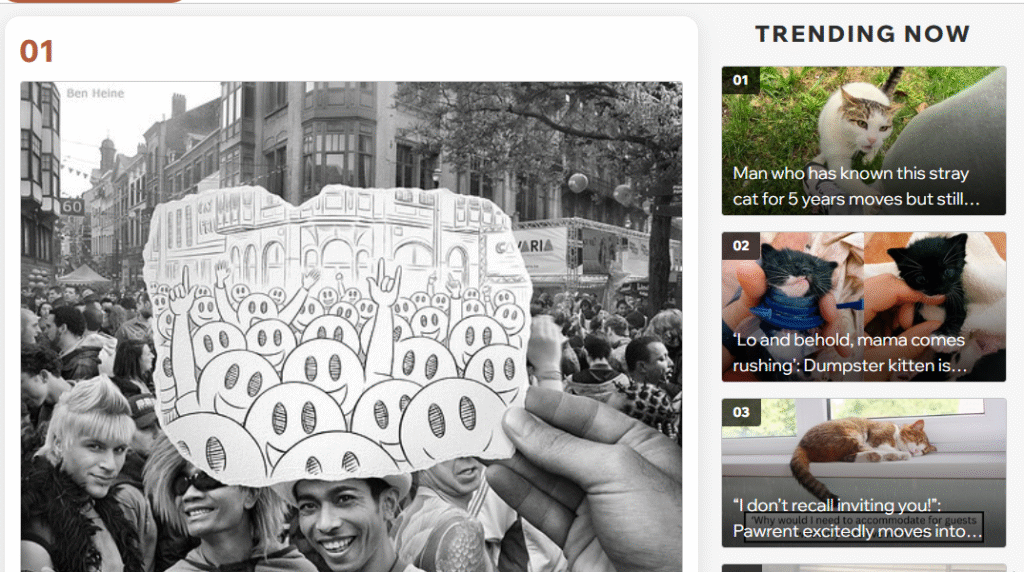Click the Ben Heine credit watermark
The image size is (1024, 572).
[x=95, y=93]
